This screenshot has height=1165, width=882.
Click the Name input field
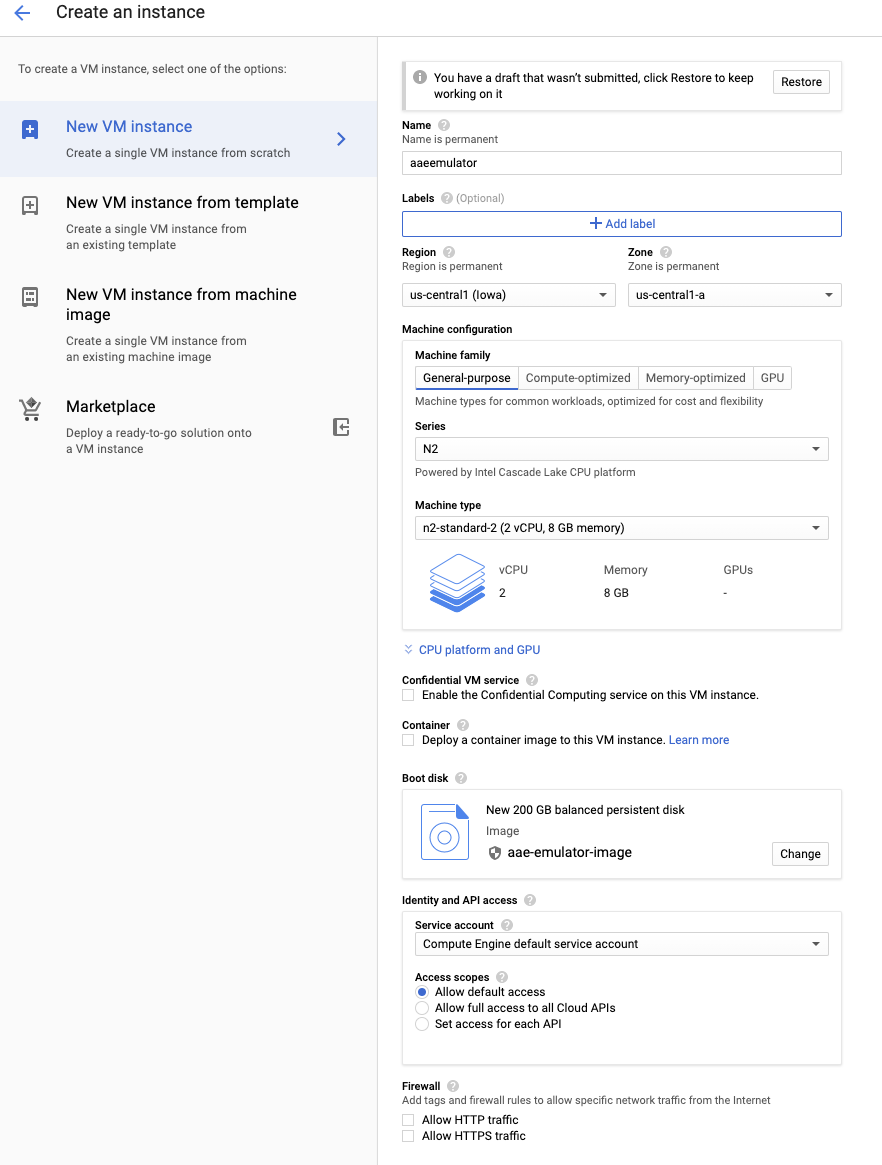(621, 163)
